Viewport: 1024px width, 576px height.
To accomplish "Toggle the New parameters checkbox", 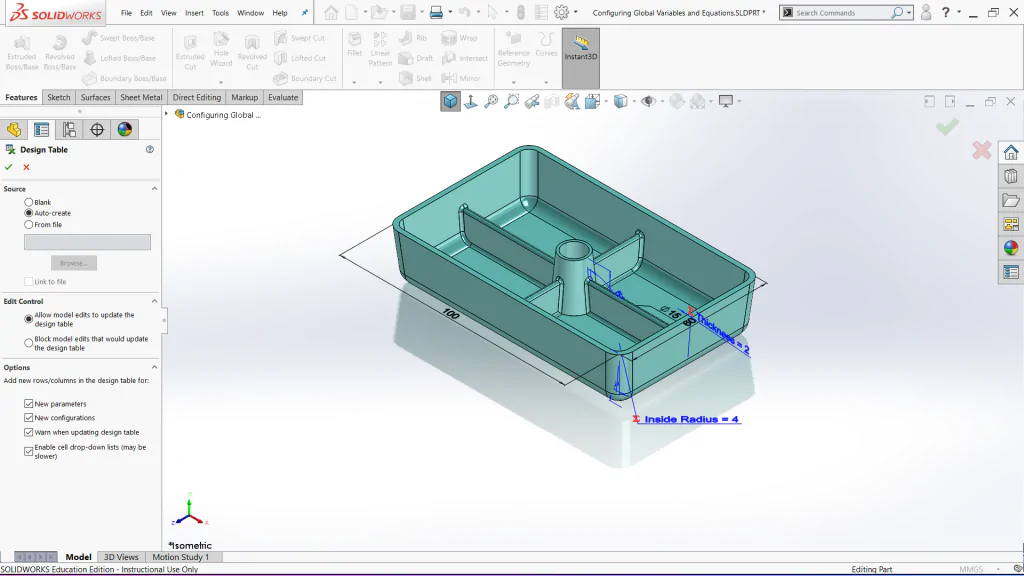I will click(x=29, y=404).
